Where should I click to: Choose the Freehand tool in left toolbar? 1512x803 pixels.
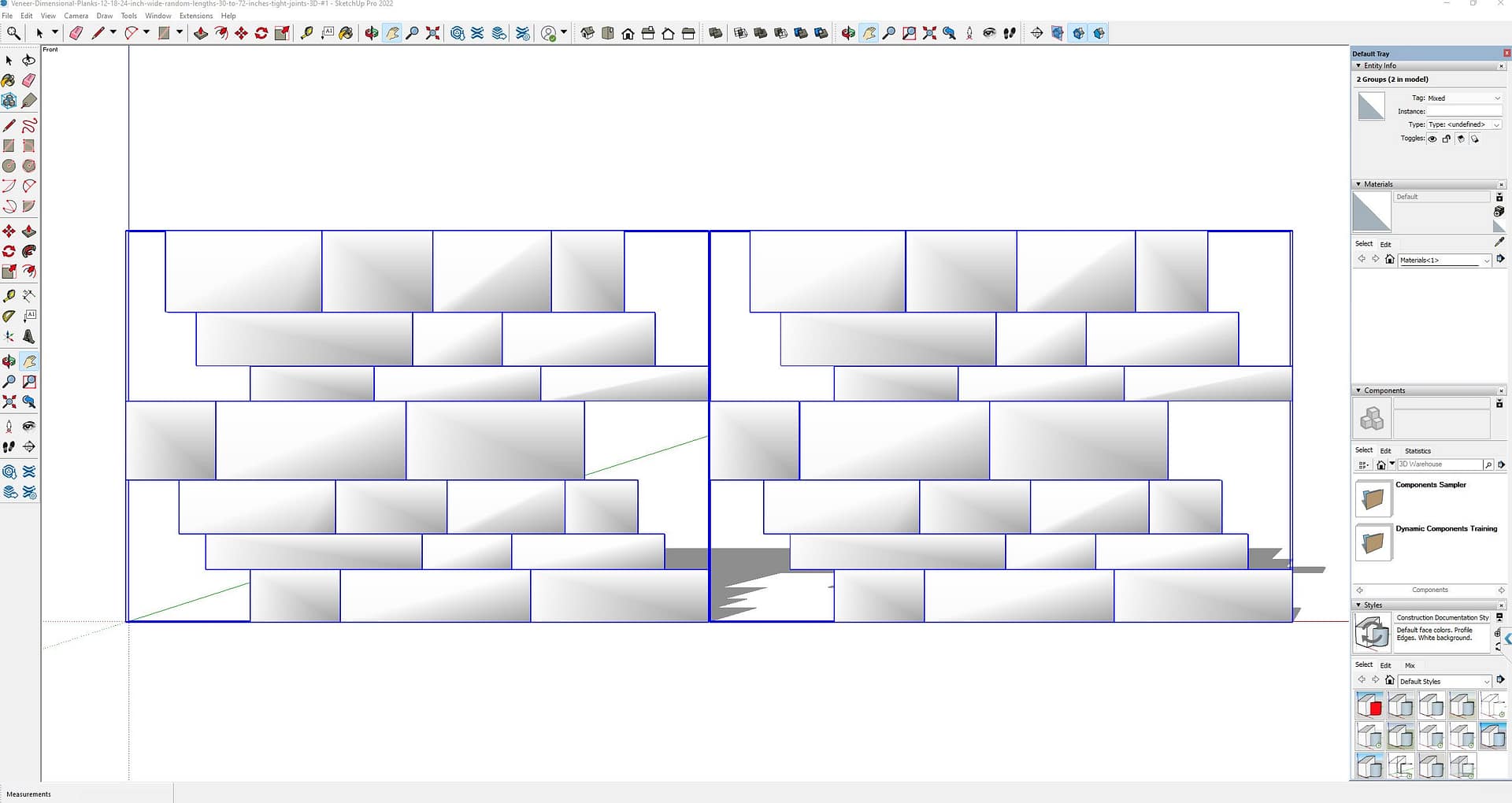[29, 126]
